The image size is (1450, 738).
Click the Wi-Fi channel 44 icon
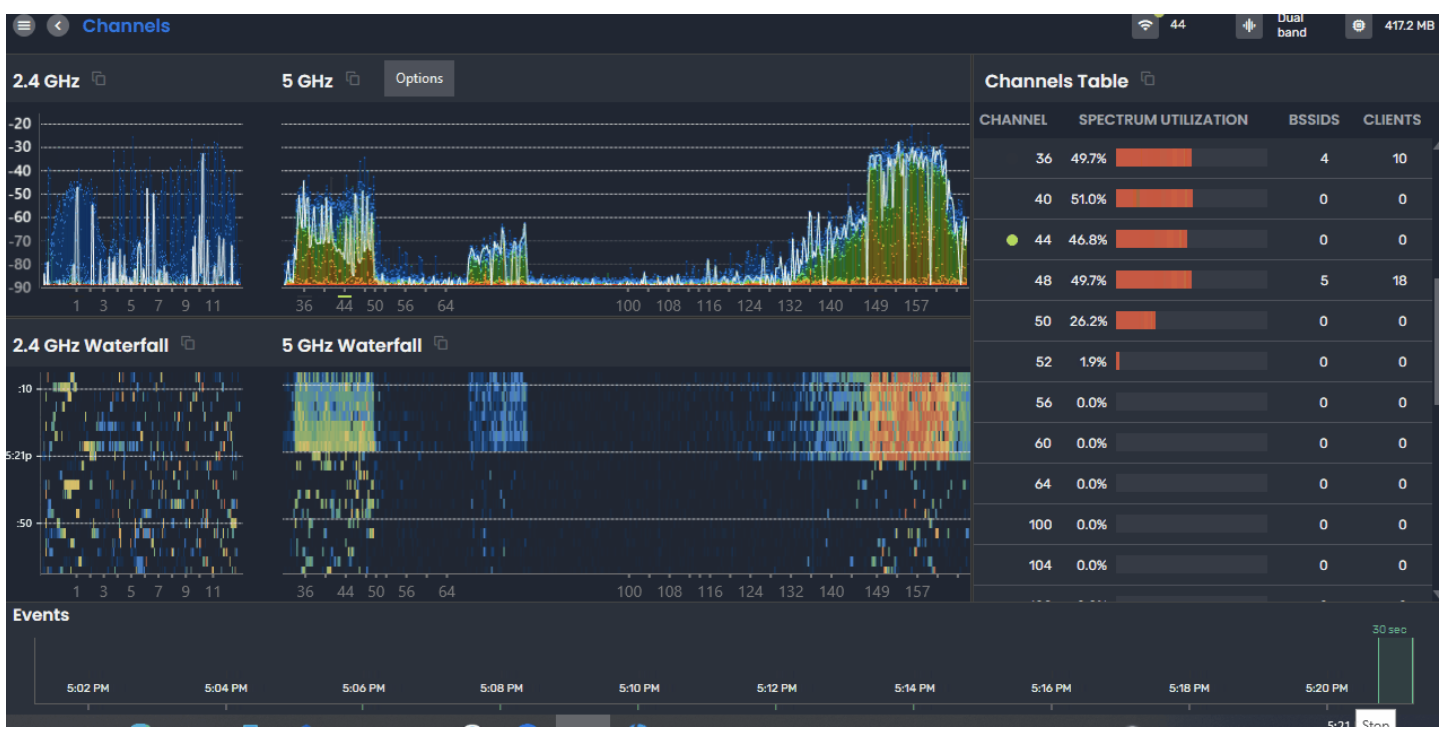[1145, 26]
